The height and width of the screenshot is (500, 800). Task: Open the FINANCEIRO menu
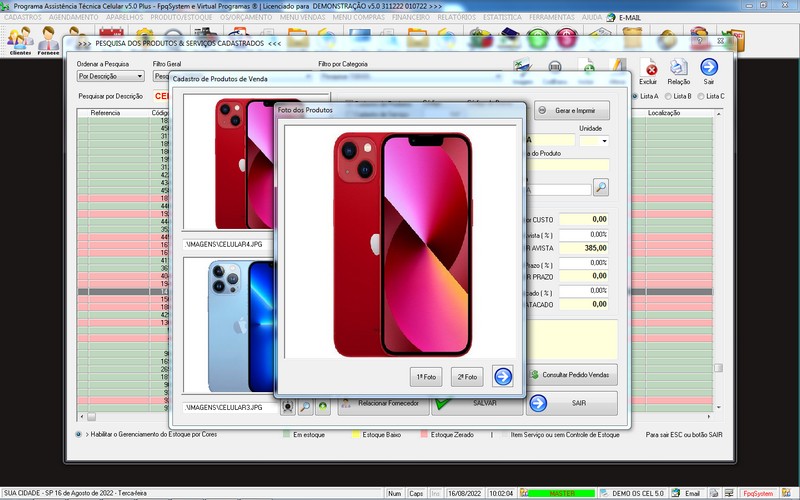tap(411, 17)
